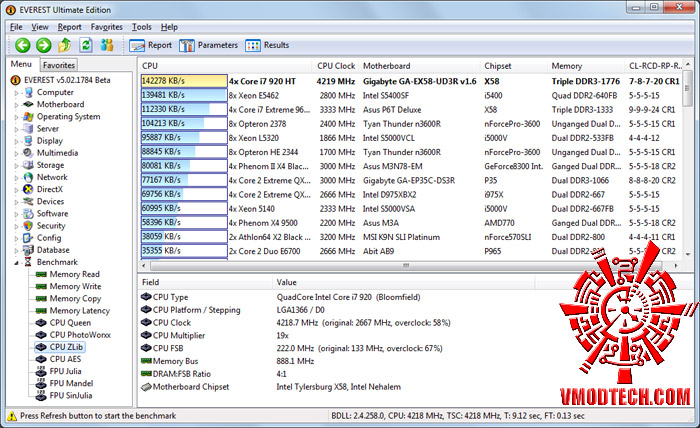Click the Devices tree icon
Image resolution: width=700 pixels, height=428 pixels.
pyautogui.click(x=28, y=201)
